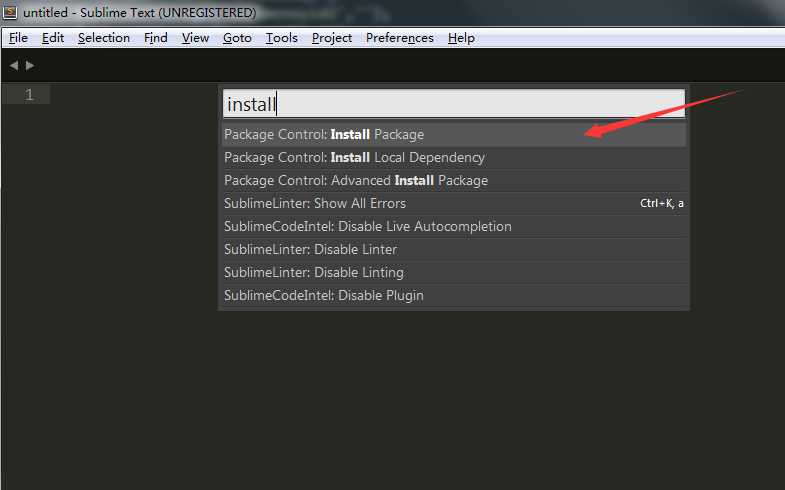785x490 pixels.
Task: Open the Project menu
Action: click(332, 38)
